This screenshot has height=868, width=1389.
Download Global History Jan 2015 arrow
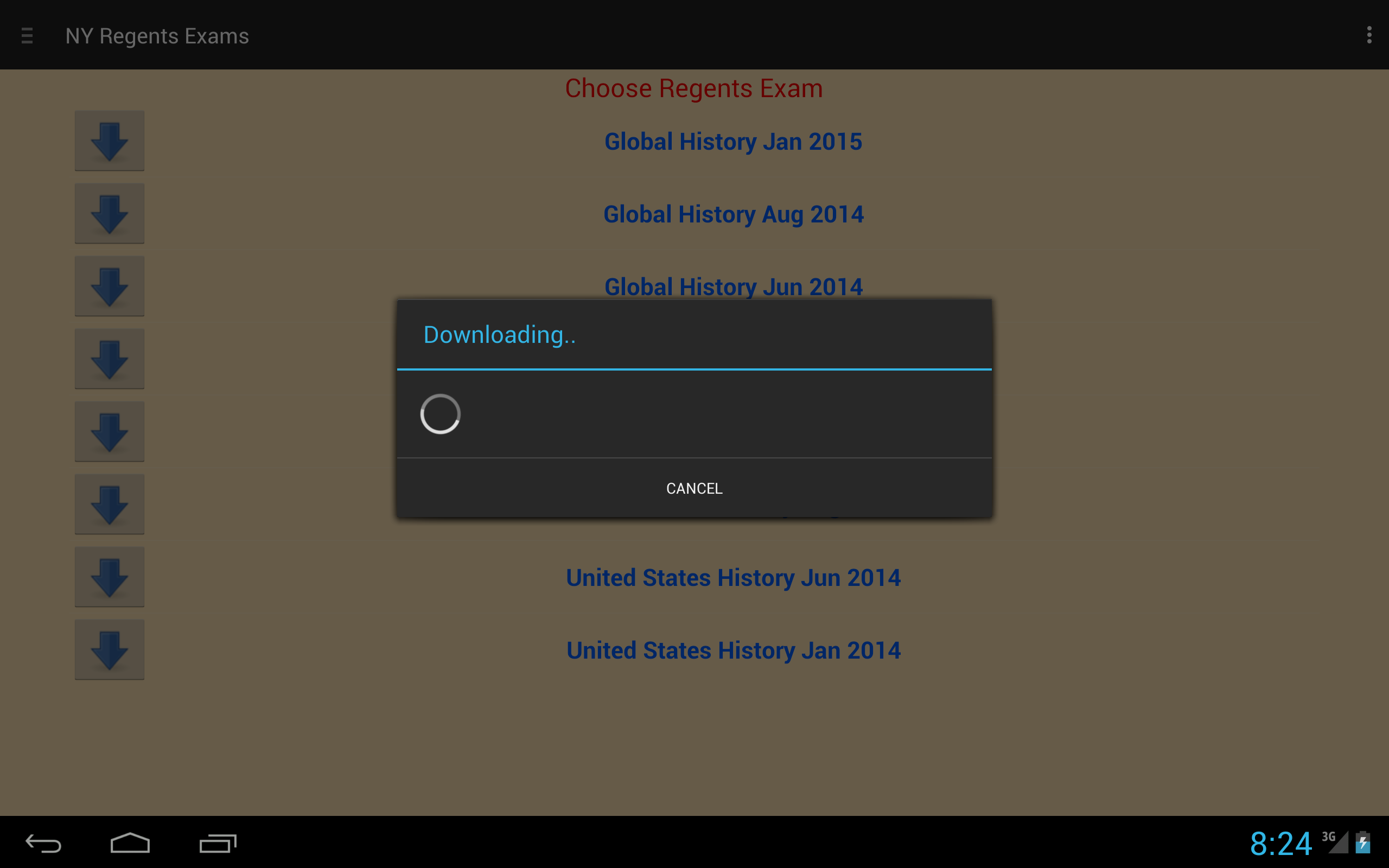point(110,141)
